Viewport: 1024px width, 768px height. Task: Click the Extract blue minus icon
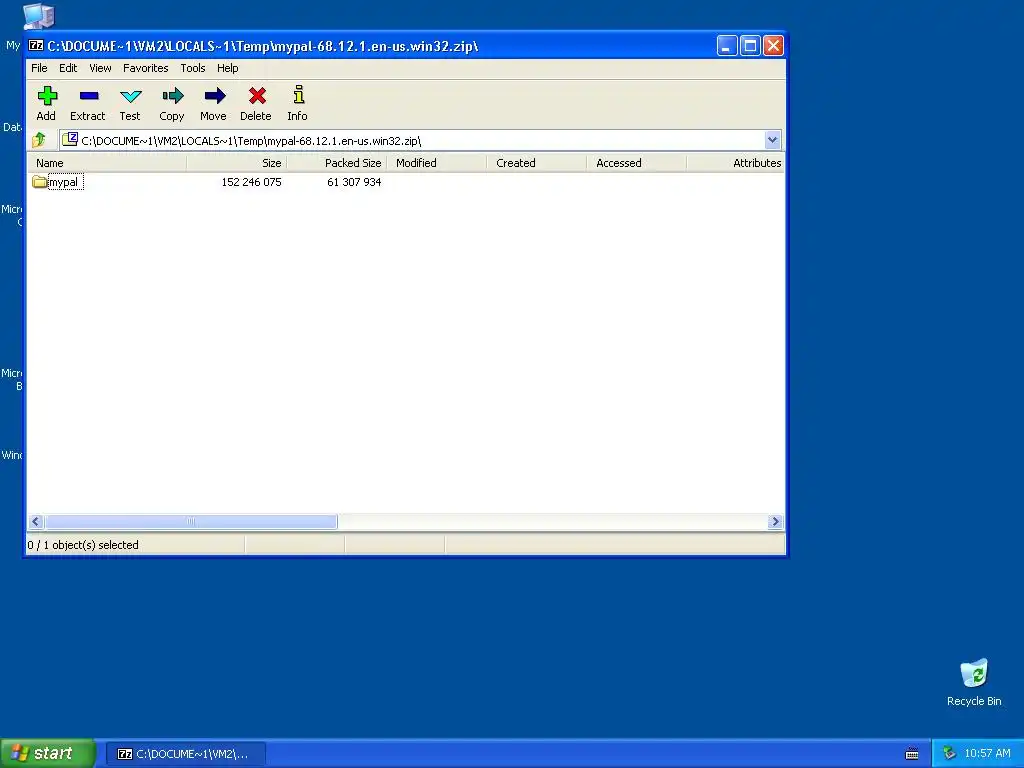[x=89, y=96]
